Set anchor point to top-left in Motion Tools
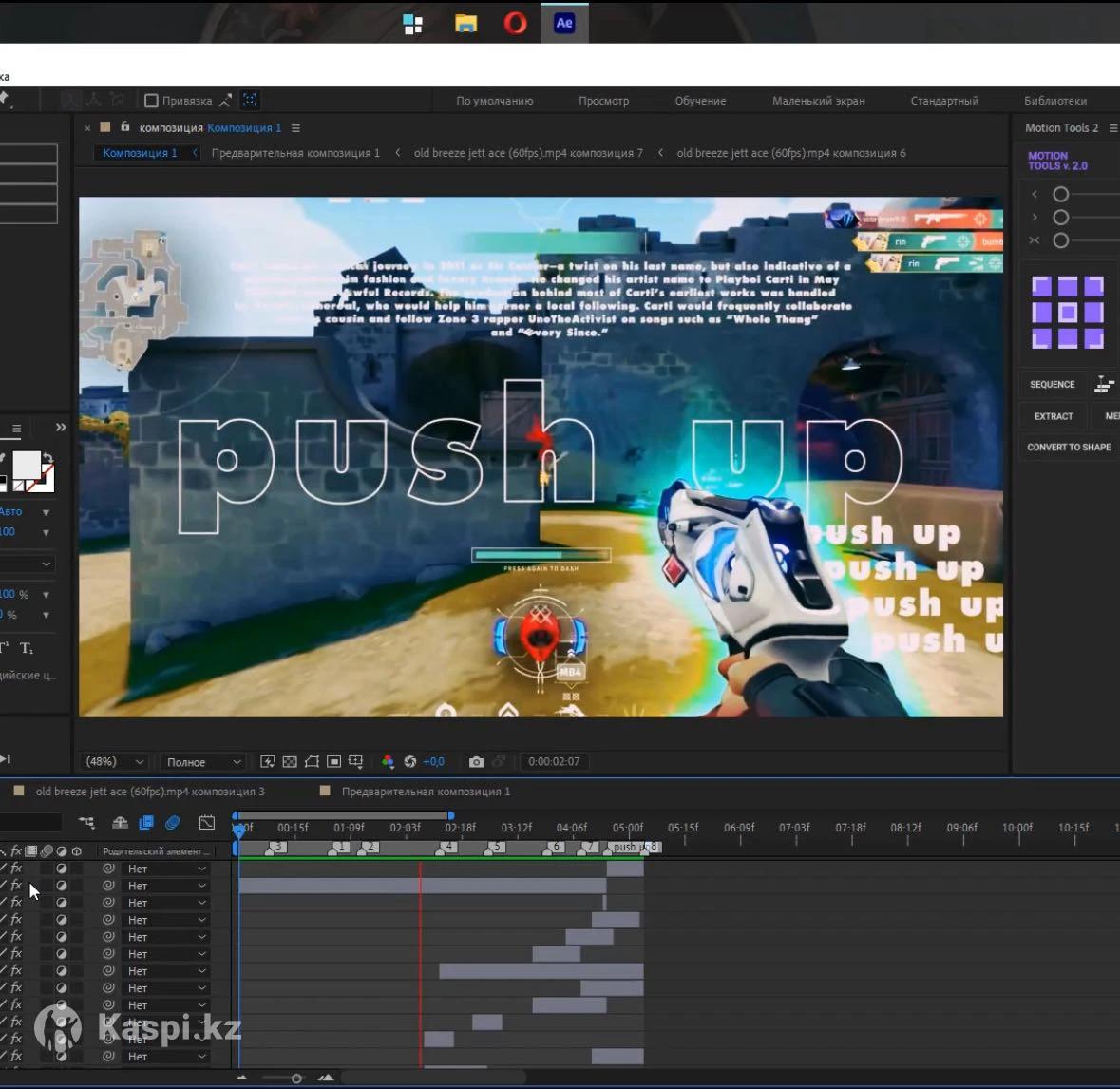Image resolution: width=1120 pixels, height=1089 pixels. point(1041,287)
